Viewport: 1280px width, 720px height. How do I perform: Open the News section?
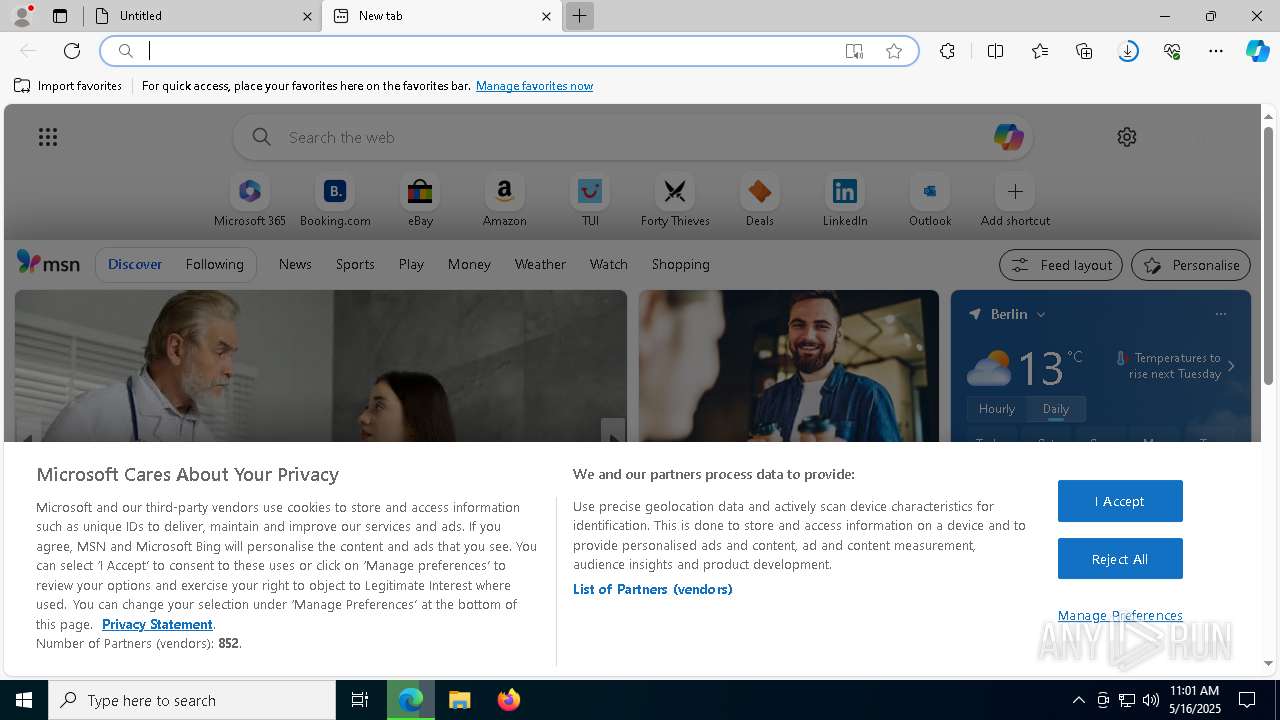295,264
